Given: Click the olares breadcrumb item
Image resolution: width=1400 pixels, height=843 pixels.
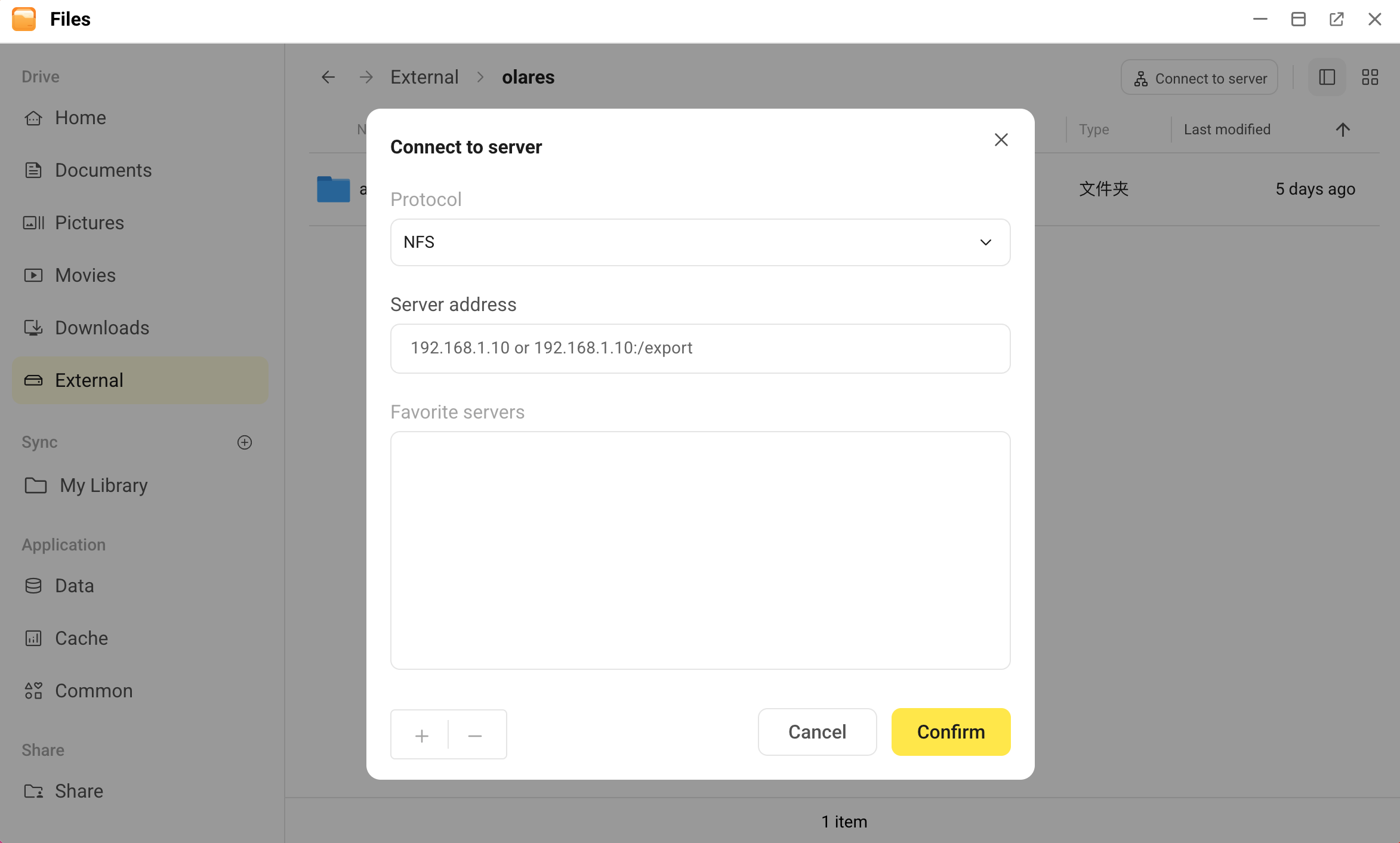Looking at the screenshot, I should (528, 77).
